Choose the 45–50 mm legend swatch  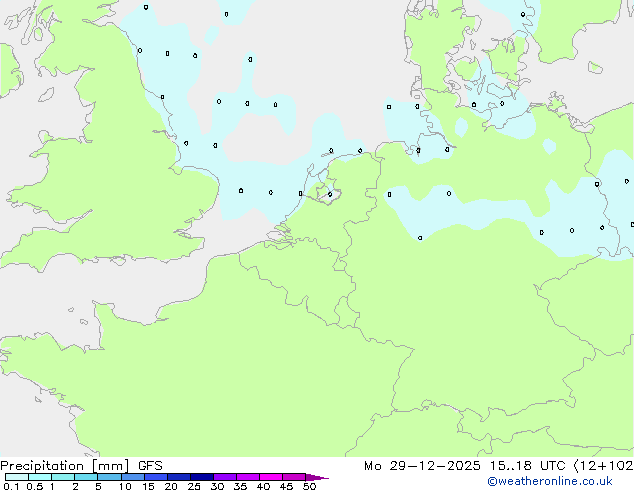(294, 477)
